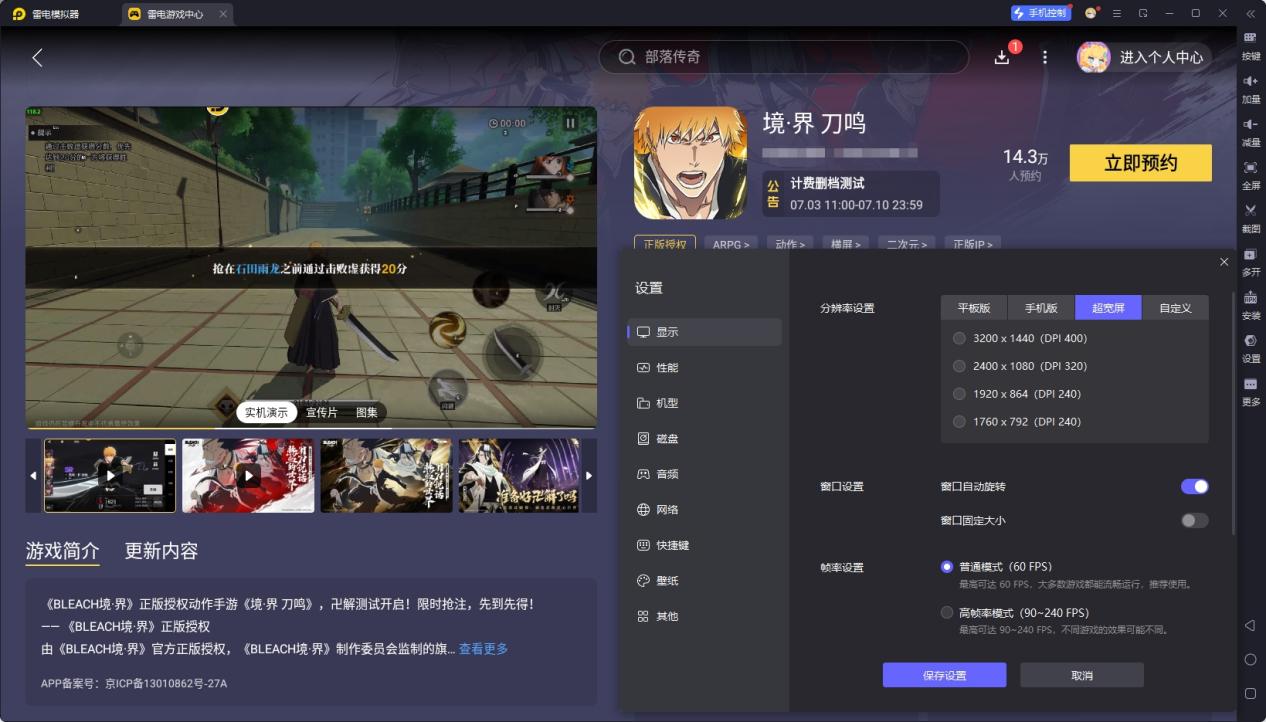
Task: Open 显示 settings category
Action: (705, 332)
